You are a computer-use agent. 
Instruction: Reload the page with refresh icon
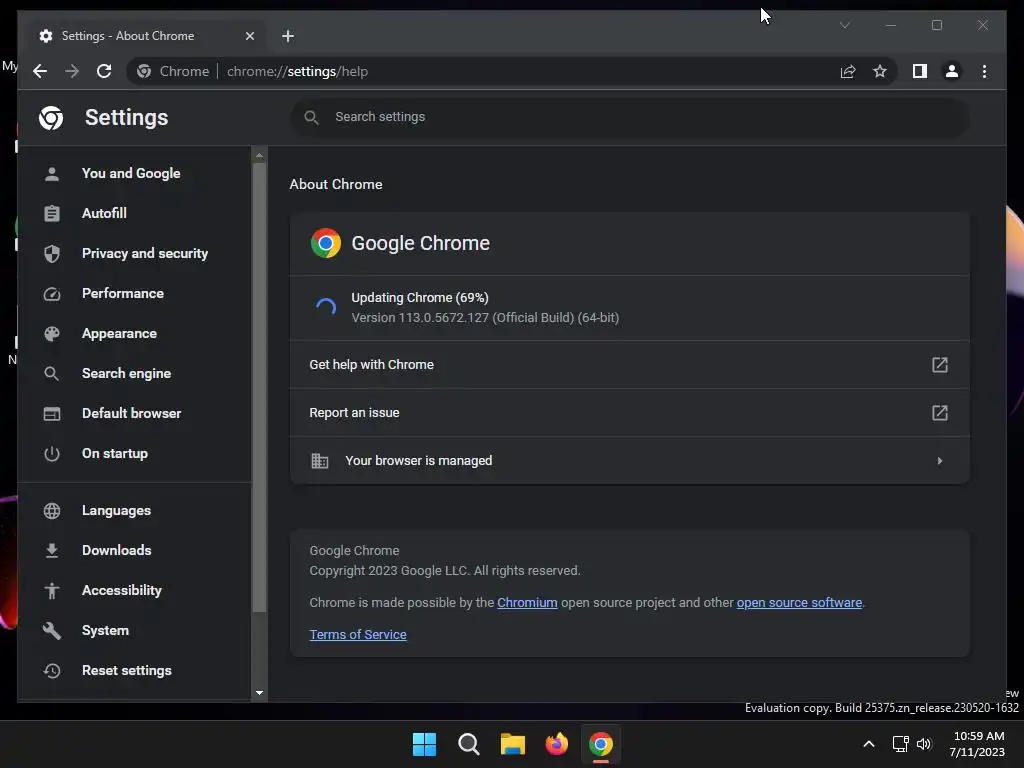tap(104, 71)
